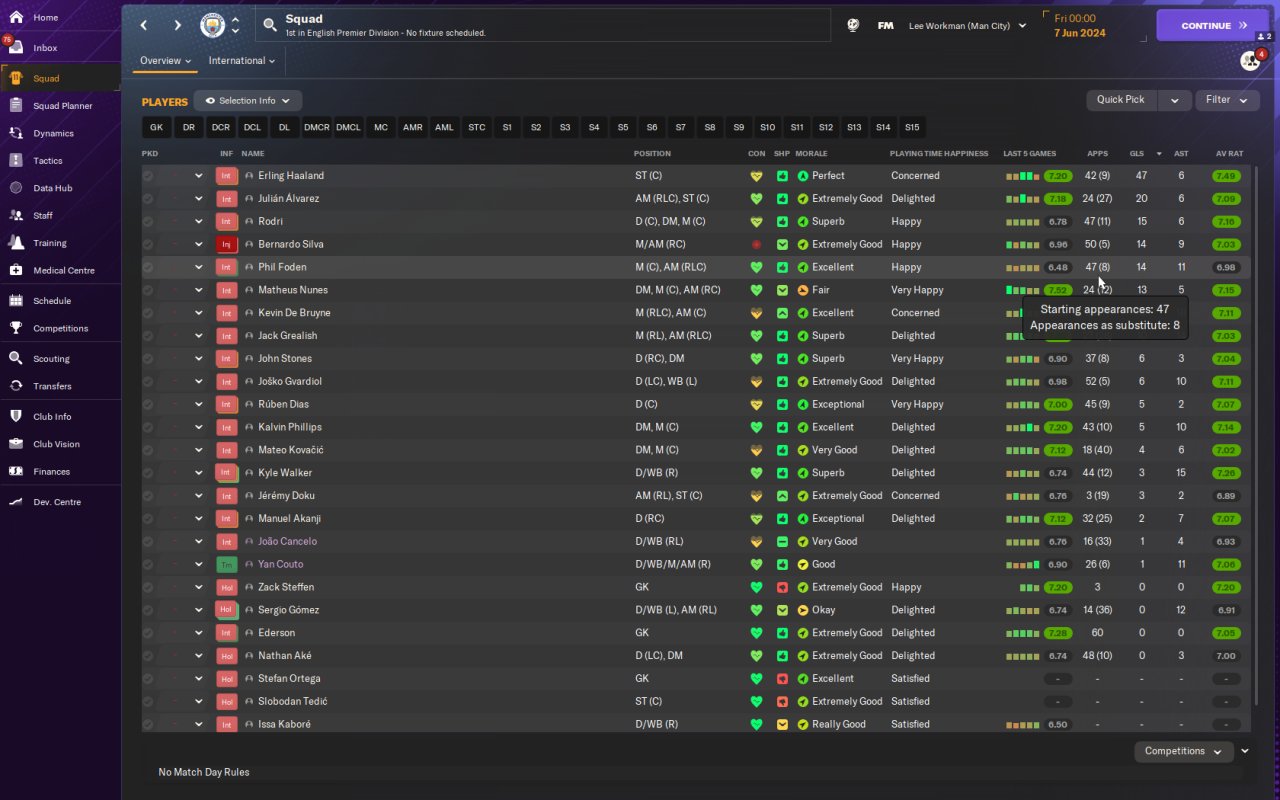Click the back navigation arrow
The image size is (1280, 800).
click(144, 25)
